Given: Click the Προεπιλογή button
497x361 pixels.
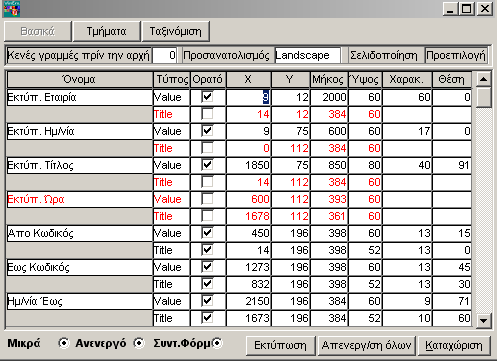Looking at the screenshot, I should (x=456, y=55).
